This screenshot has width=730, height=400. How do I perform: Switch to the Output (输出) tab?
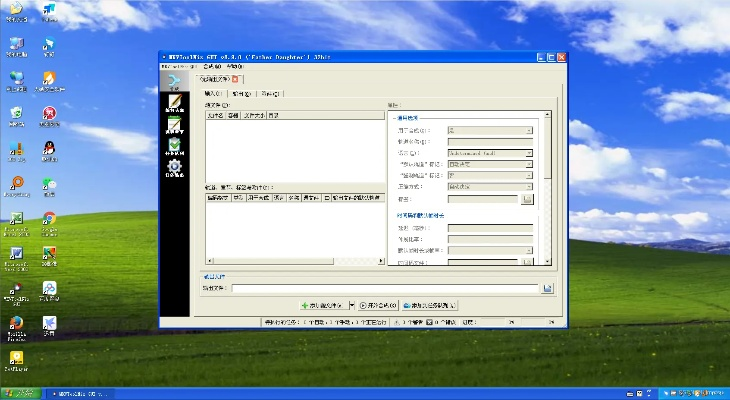[x=241, y=93]
